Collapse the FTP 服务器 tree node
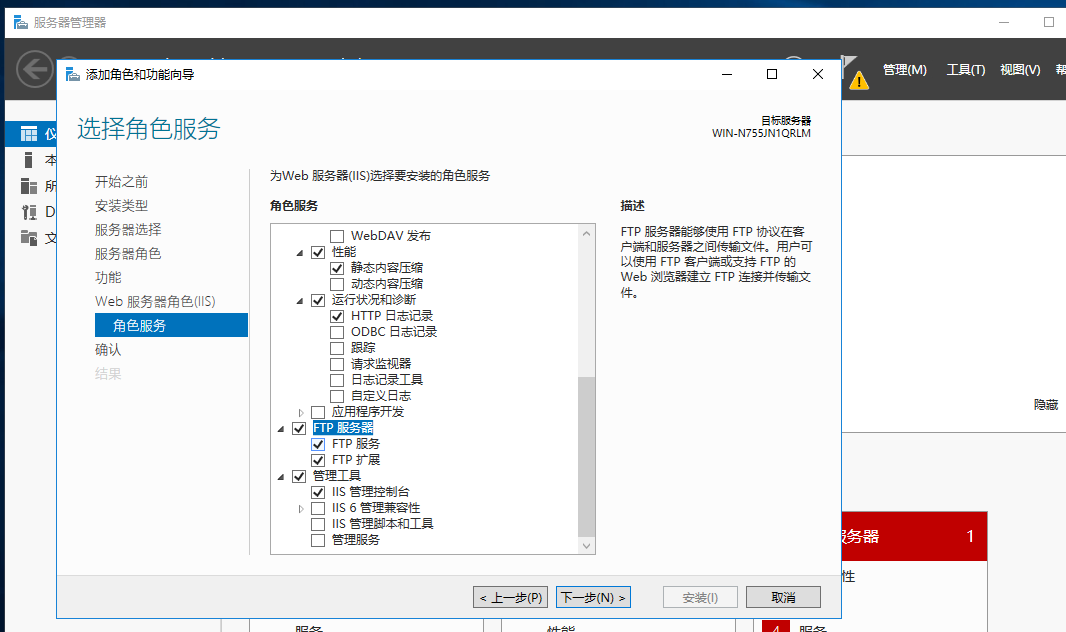Image resolution: width=1066 pixels, height=632 pixels. pos(281,429)
